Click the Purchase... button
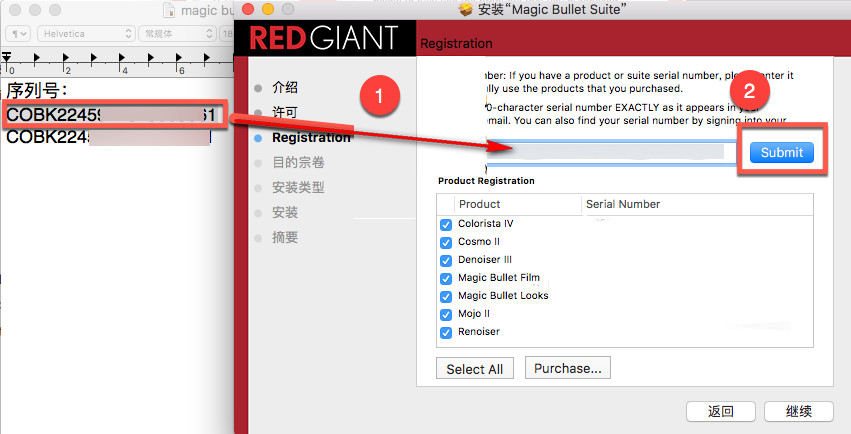Screen dimensions: 851x434 pyautogui.click(x=568, y=368)
